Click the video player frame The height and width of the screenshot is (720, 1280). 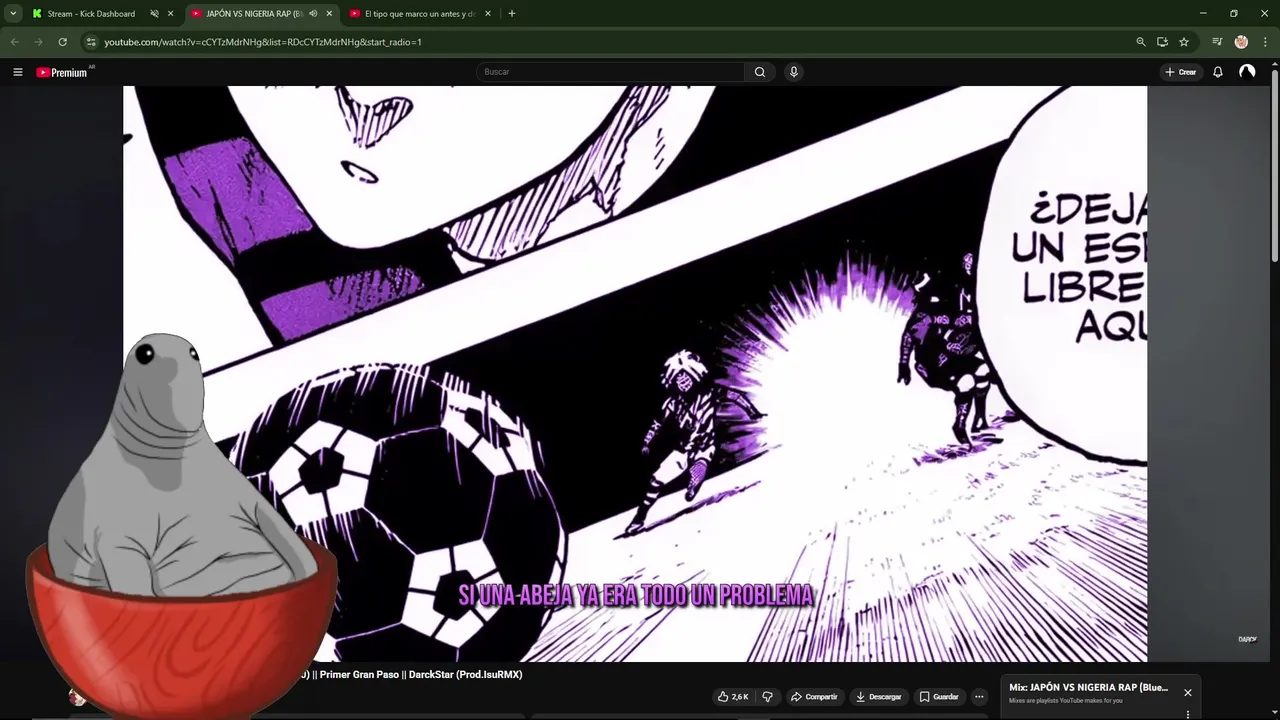(x=635, y=374)
